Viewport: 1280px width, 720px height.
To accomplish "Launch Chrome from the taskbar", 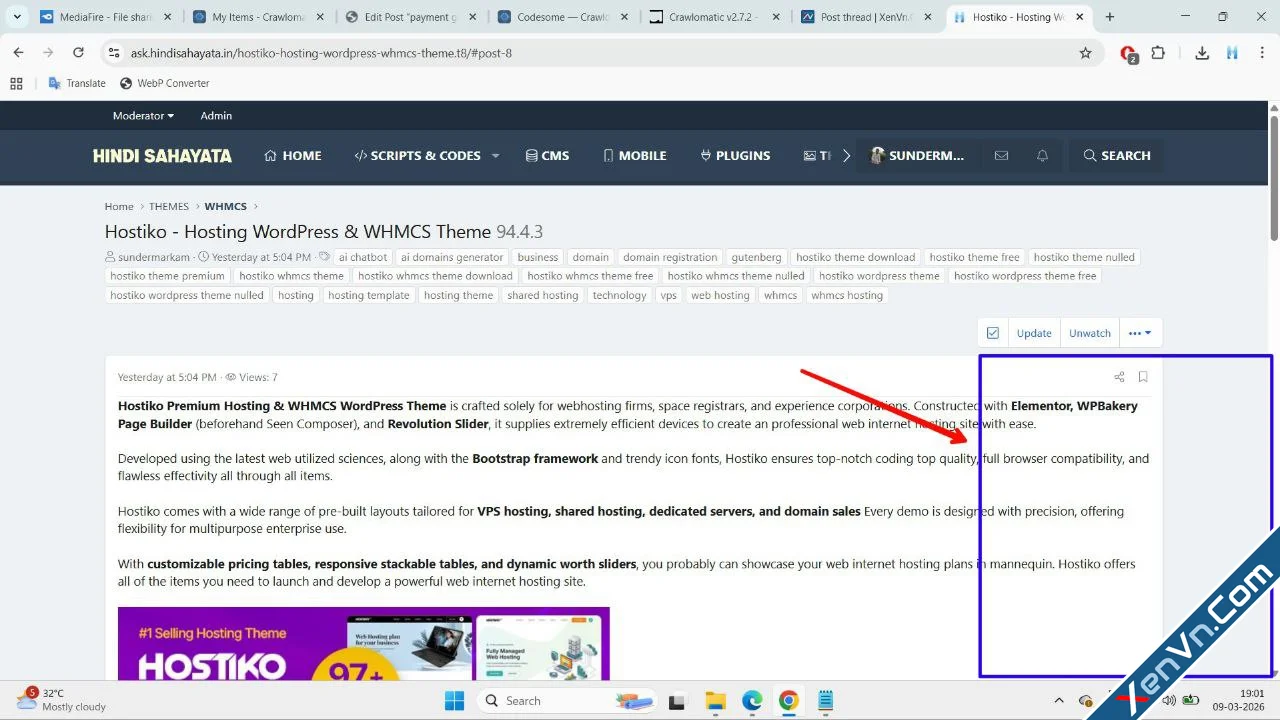I will 789,700.
